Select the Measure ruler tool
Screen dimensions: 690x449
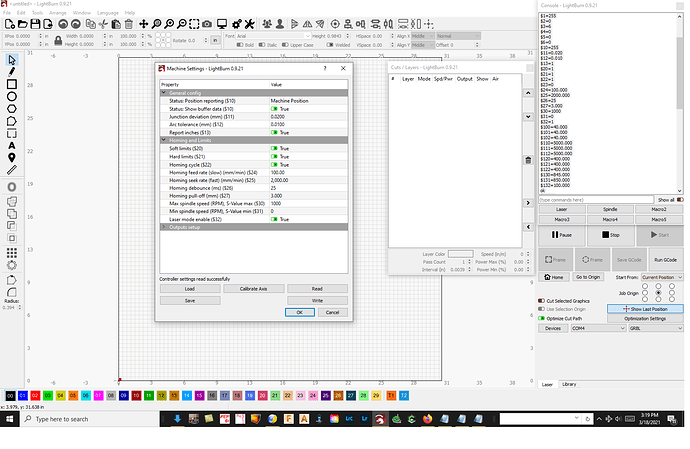point(12,170)
